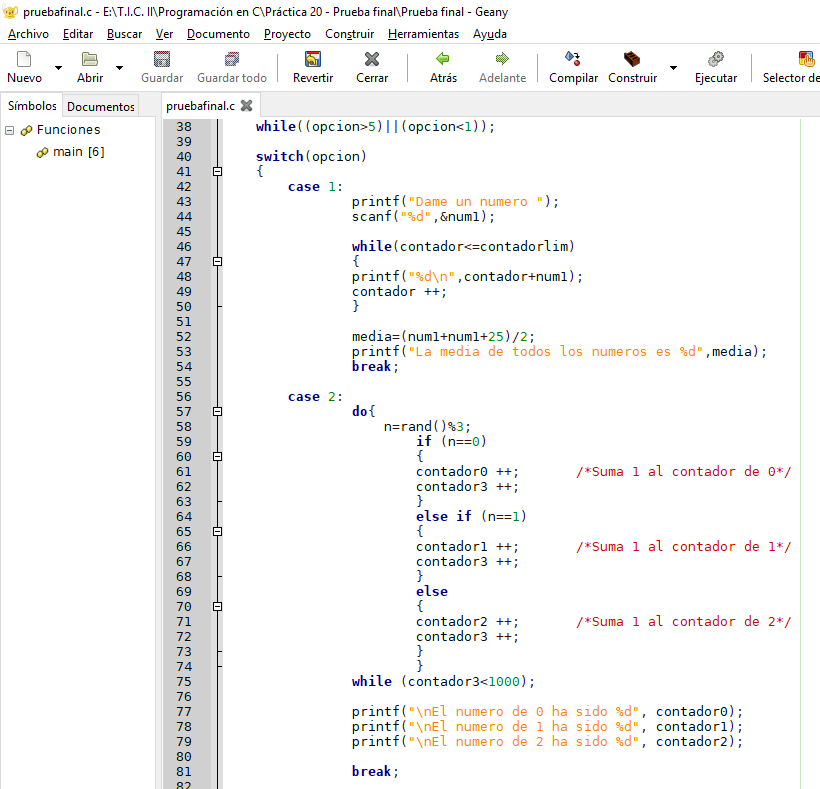820x789 pixels.
Task: Click 'while (contador3<1000);' line
Action: tap(443, 682)
